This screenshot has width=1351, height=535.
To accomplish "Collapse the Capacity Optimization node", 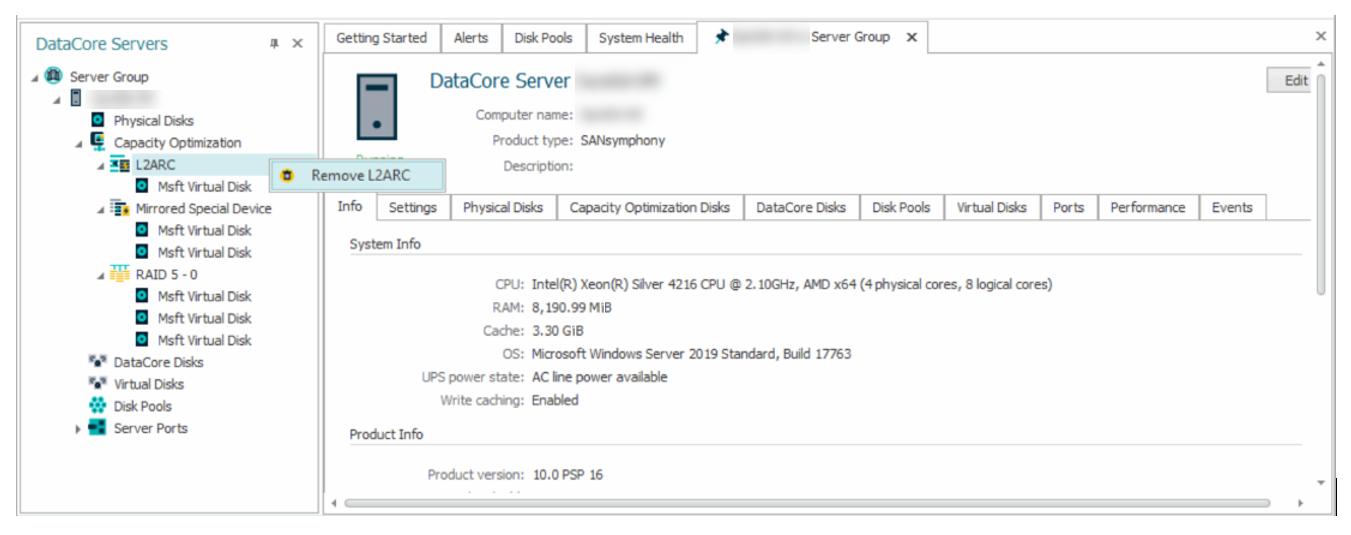I will coord(79,144).
